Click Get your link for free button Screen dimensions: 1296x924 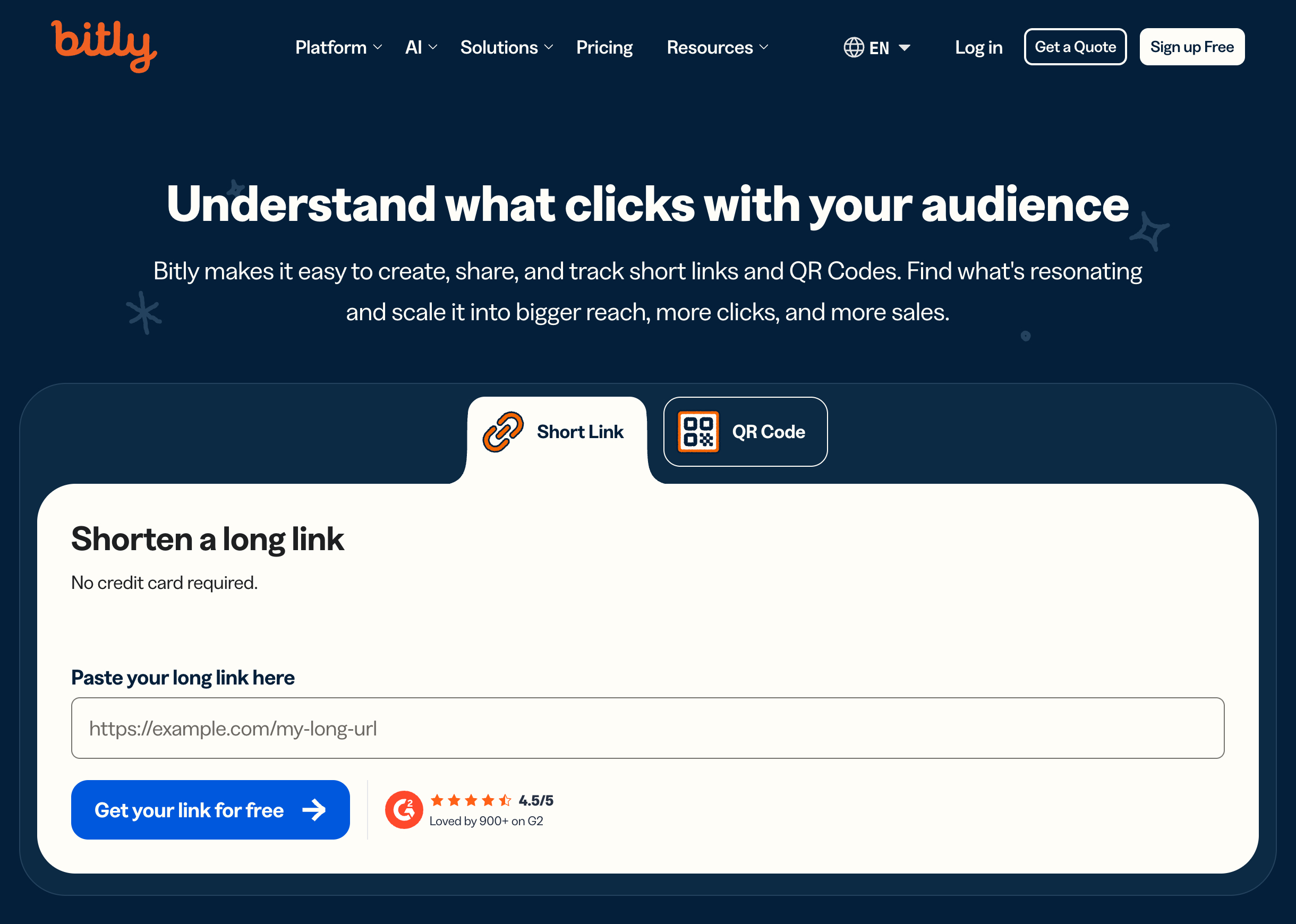click(x=210, y=810)
